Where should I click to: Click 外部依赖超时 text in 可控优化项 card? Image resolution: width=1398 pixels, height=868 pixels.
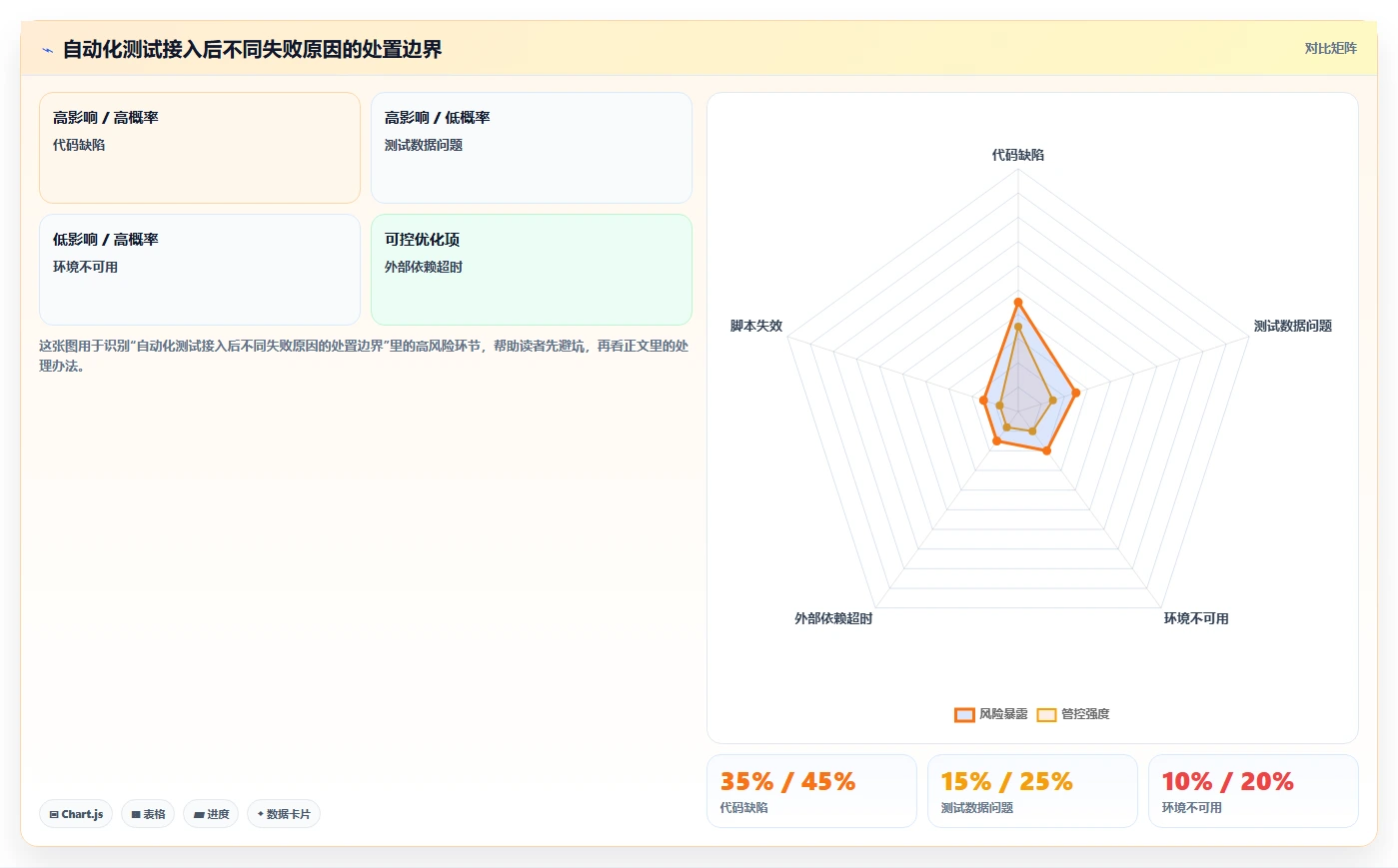click(x=424, y=267)
